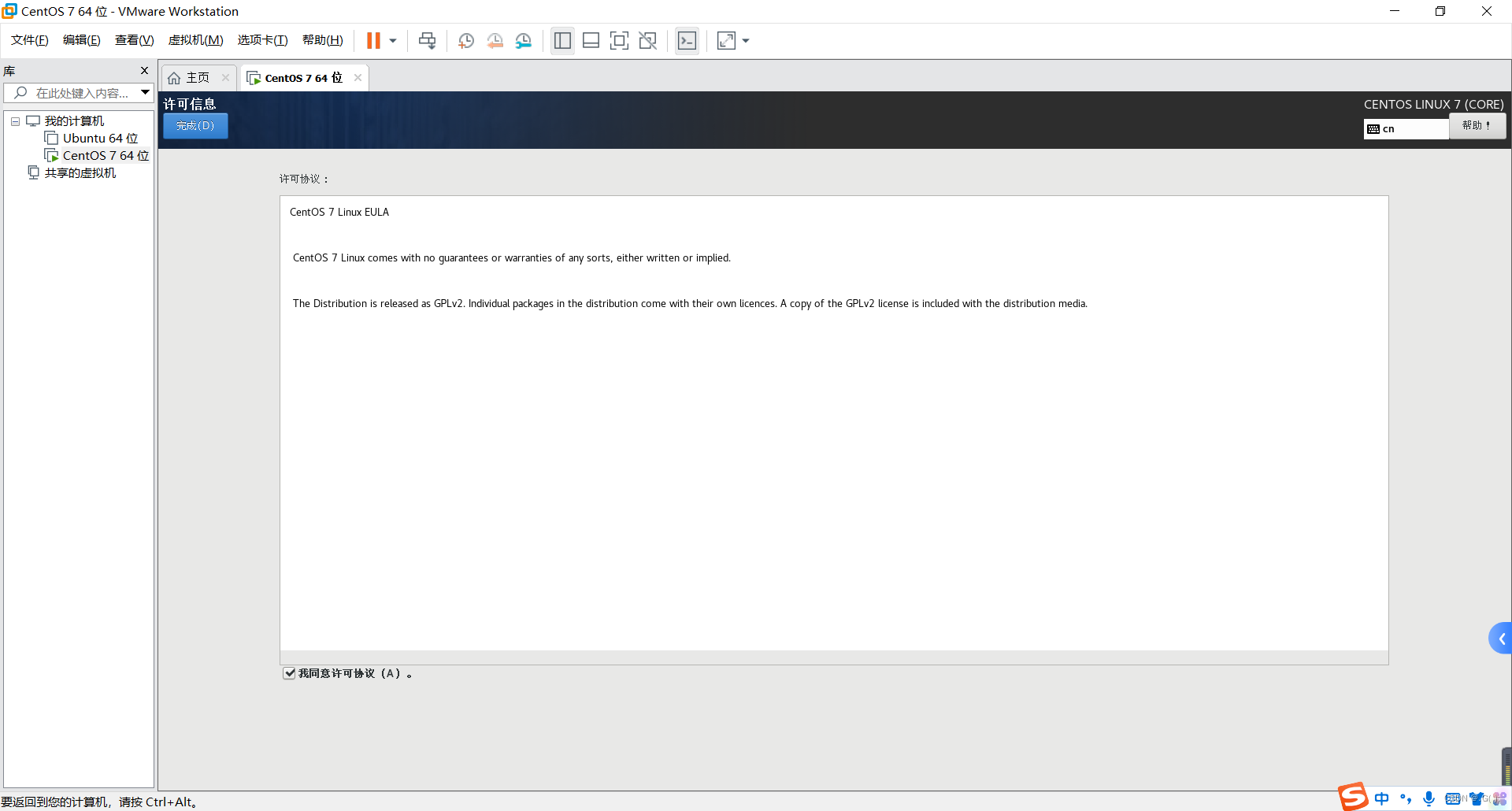Click the IME toolbox grid icon
Image resolution: width=1512 pixels, height=811 pixels.
tap(1499, 798)
